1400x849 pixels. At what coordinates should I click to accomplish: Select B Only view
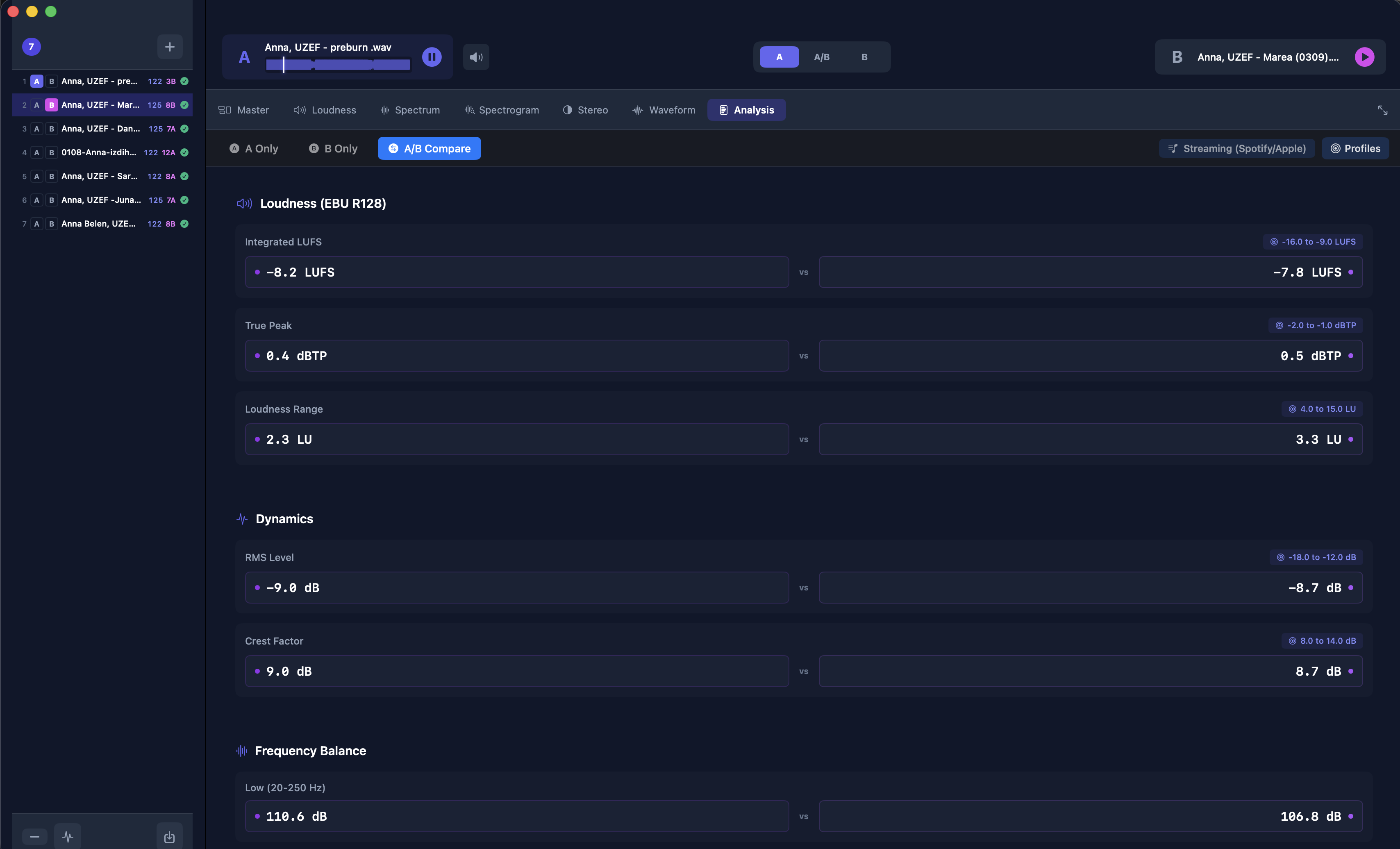click(x=333, y=148)
